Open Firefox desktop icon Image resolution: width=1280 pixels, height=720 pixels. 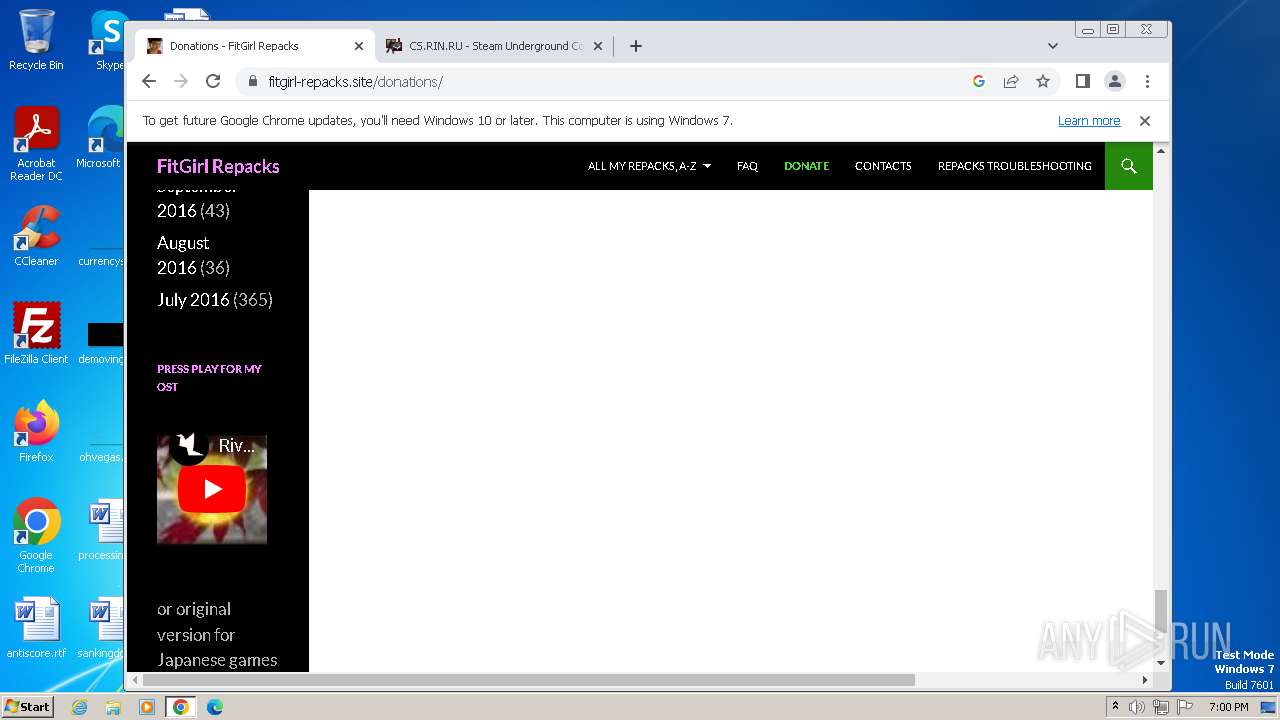coord(36,432)
